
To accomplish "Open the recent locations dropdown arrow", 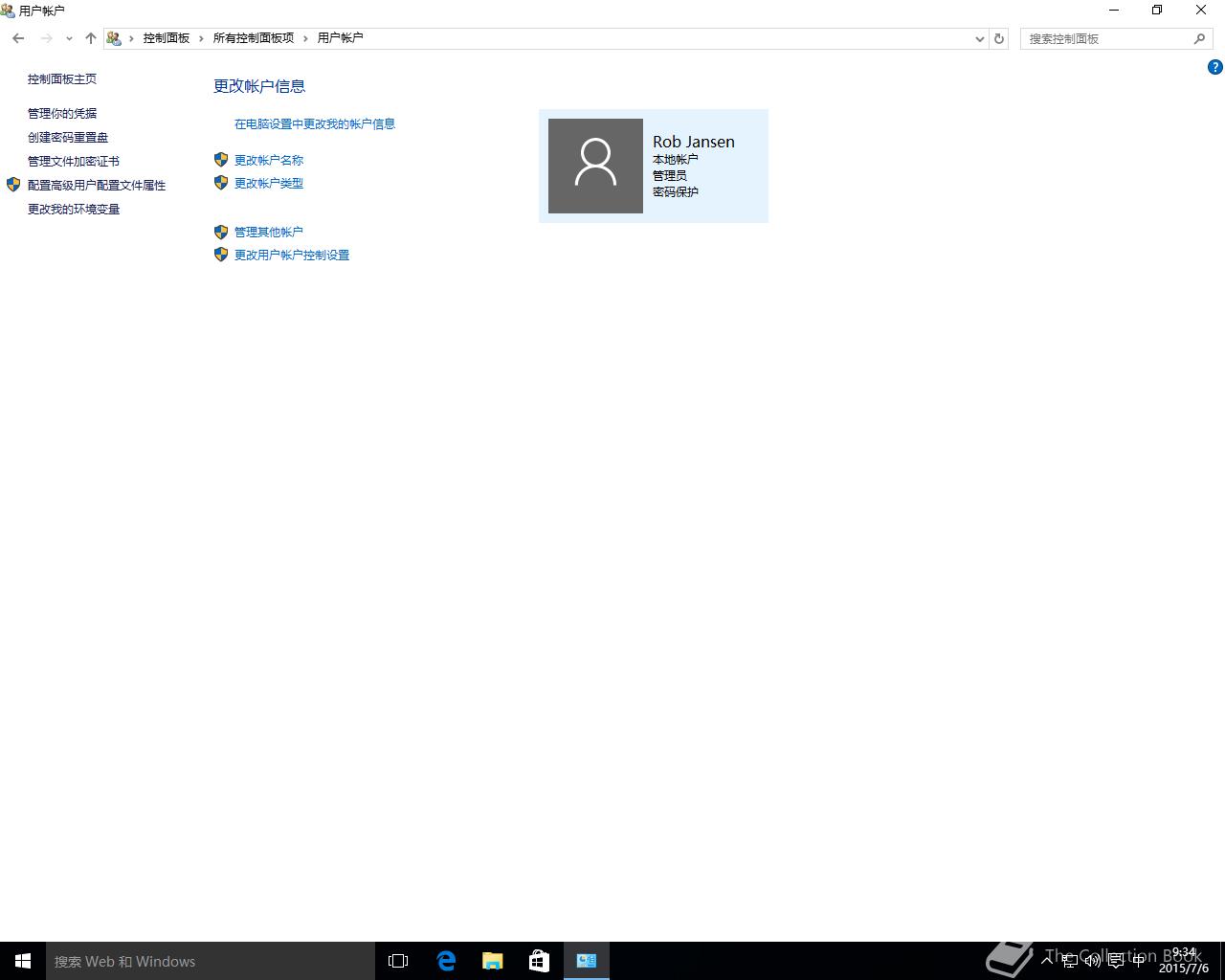I will [x=69, y=38].
